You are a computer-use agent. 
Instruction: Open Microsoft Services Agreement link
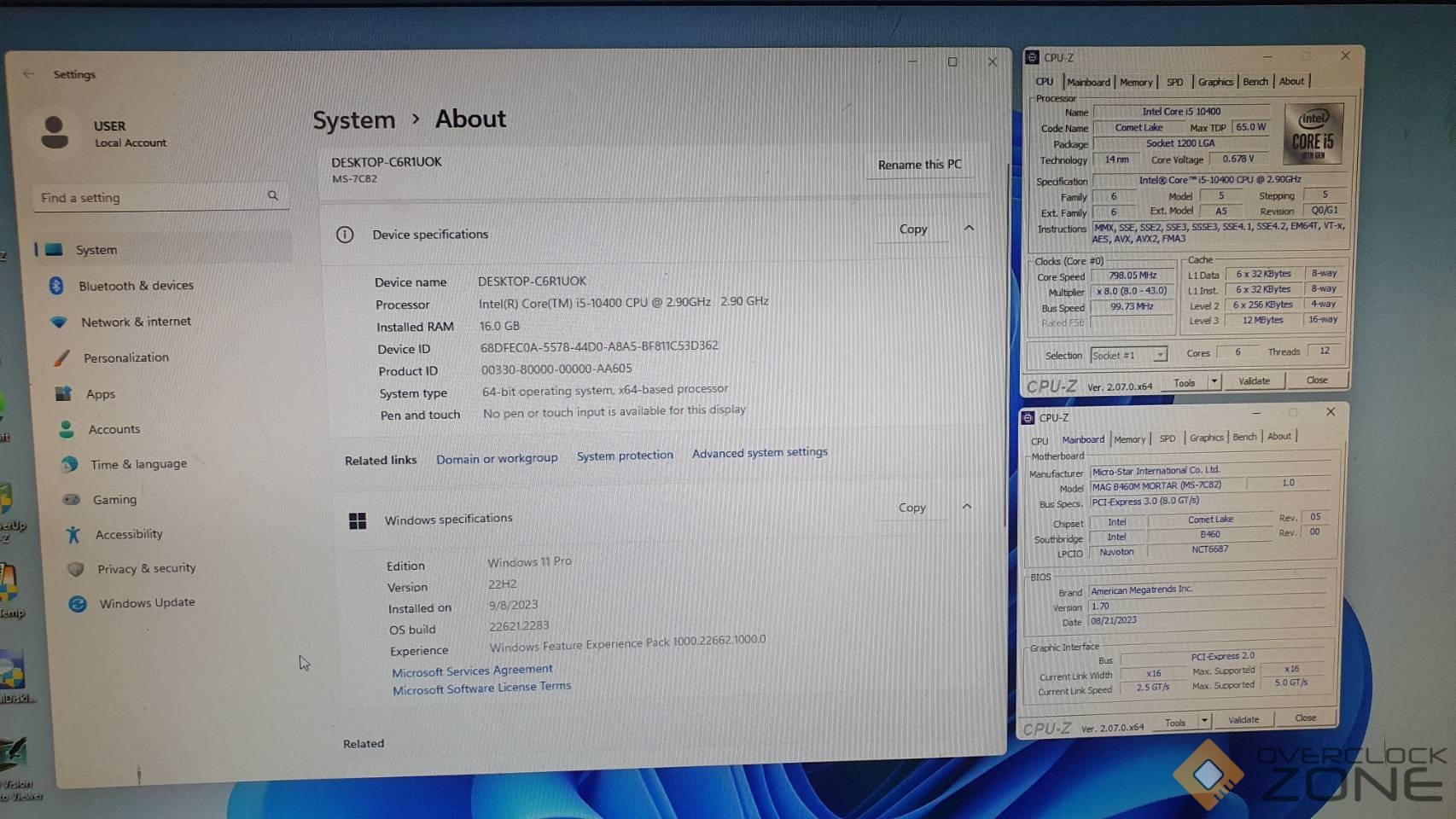click(472, 671)
